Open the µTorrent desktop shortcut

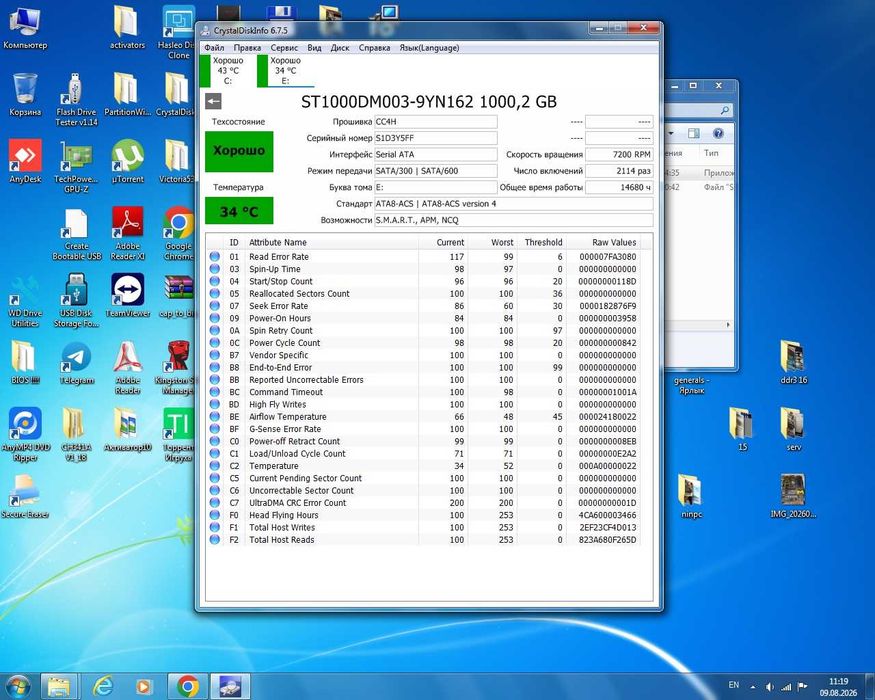point(127,162)
